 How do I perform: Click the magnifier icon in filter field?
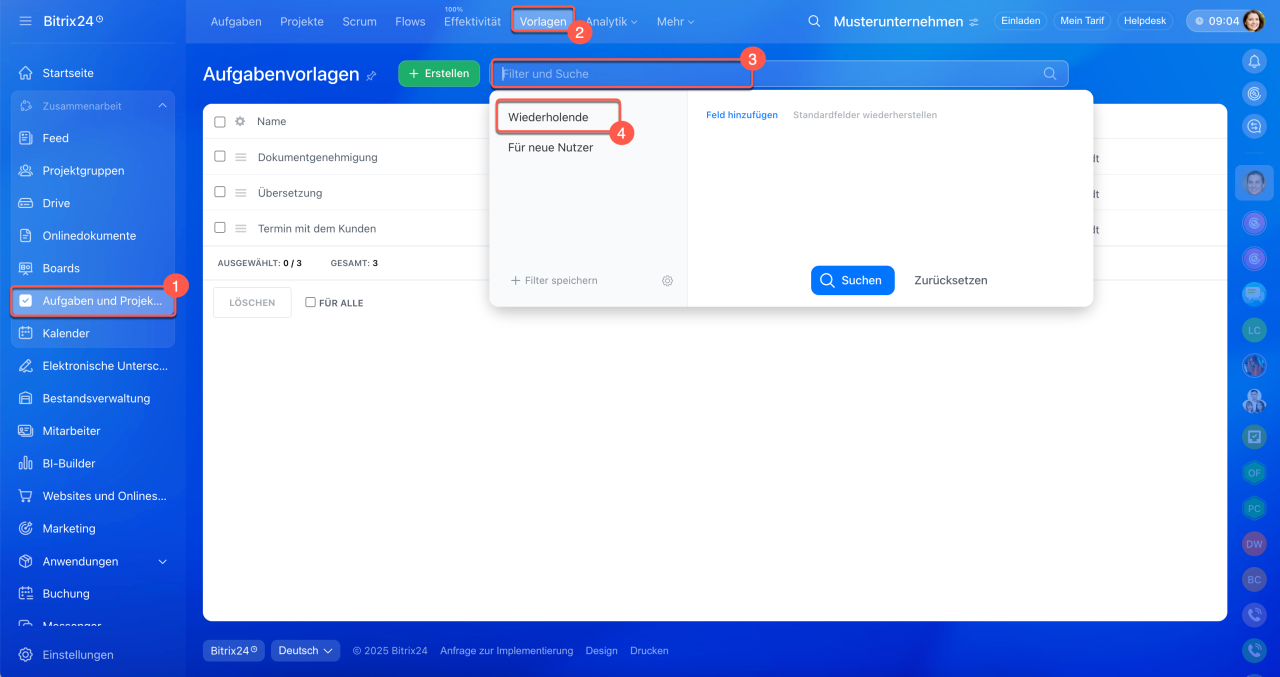coord(1050,73)
